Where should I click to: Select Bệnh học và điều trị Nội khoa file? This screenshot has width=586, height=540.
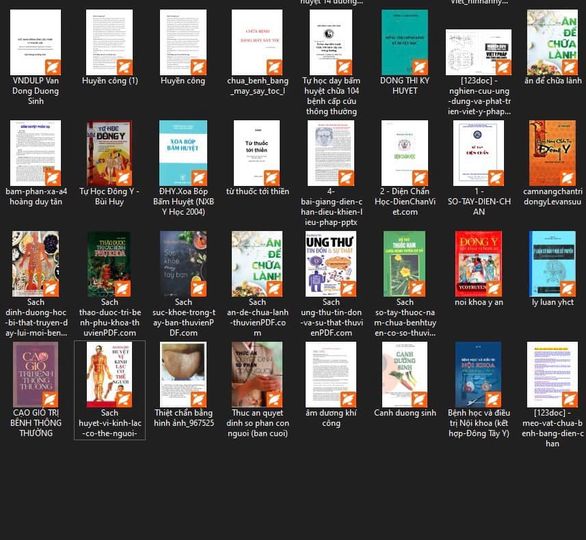(478, 374)
